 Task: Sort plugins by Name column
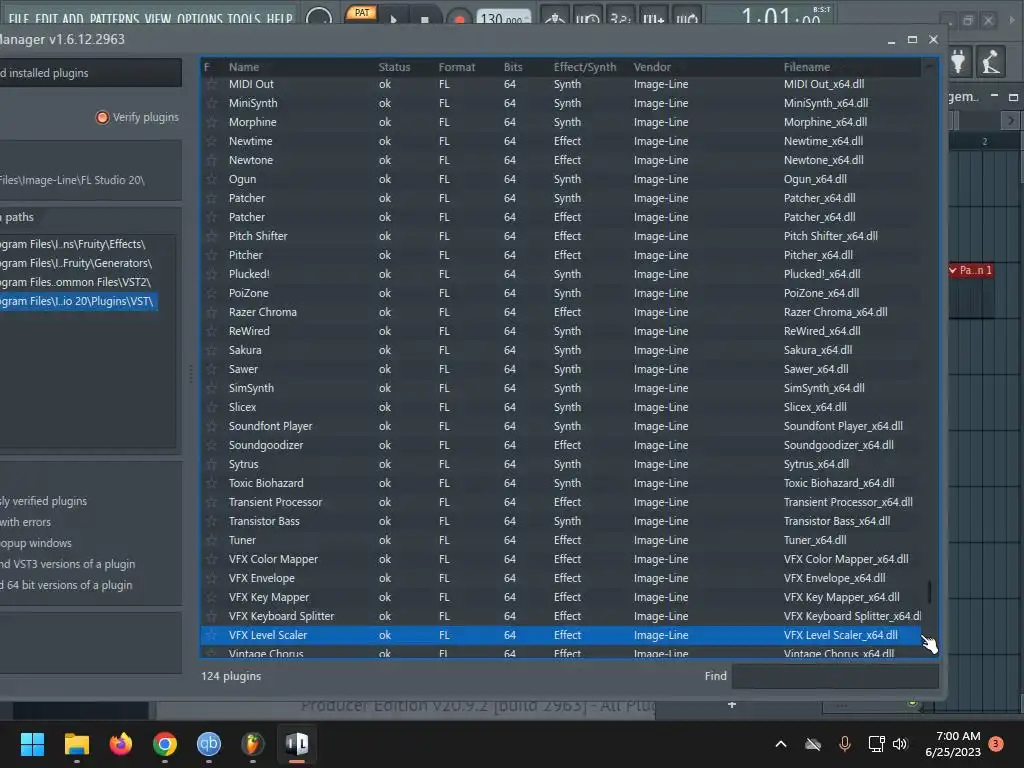coord(244,67)
